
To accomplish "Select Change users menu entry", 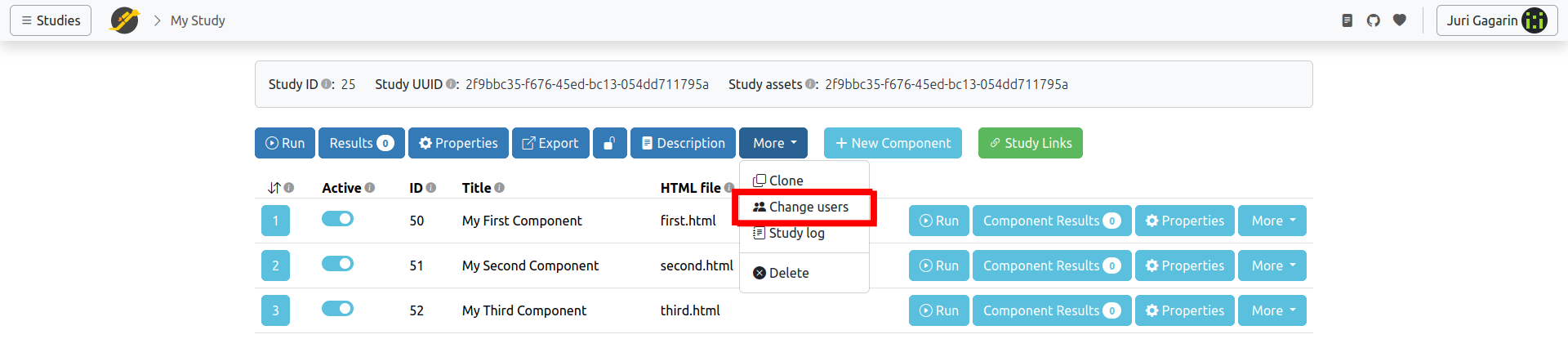I will (x=804, y=207).
